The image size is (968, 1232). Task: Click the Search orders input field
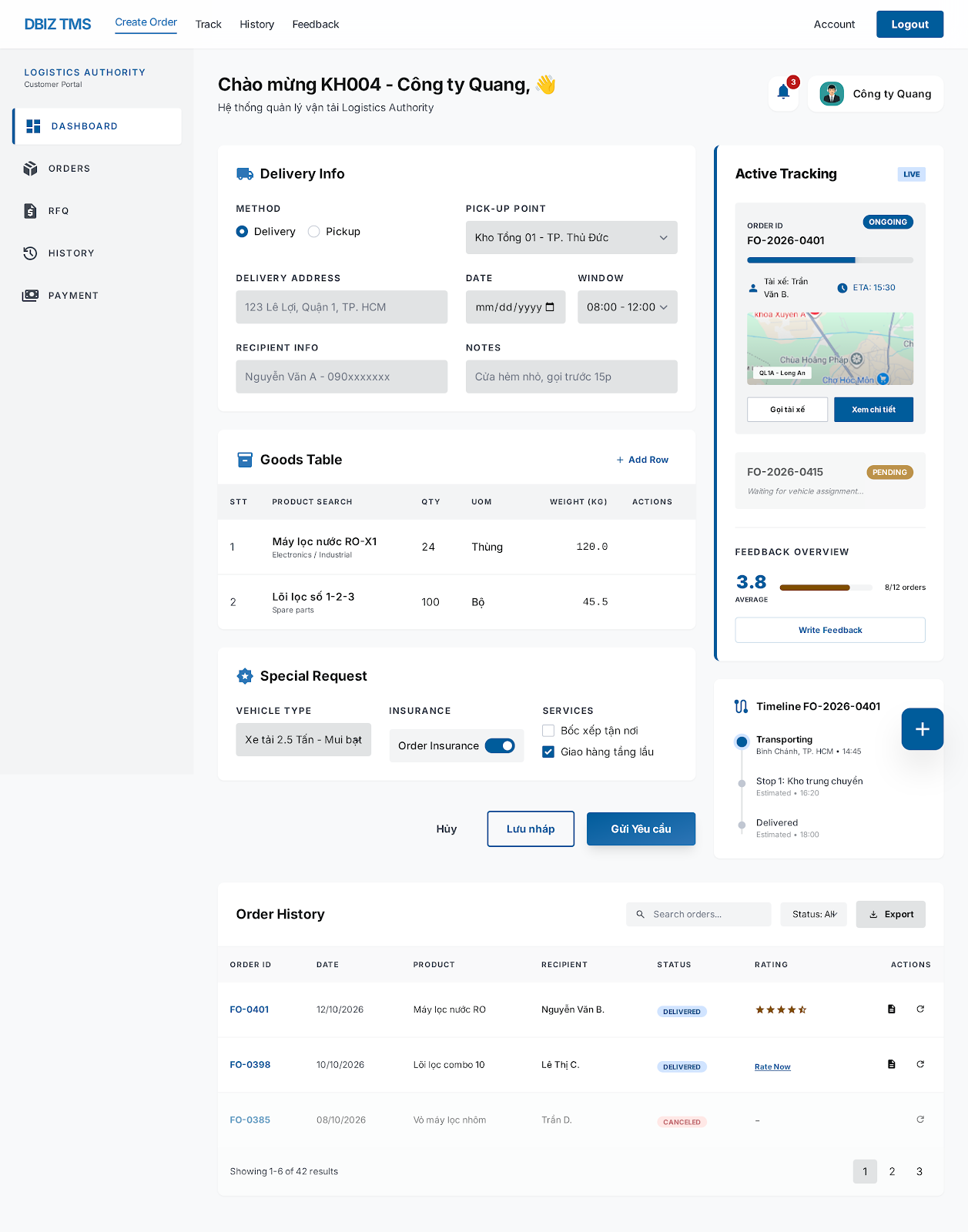pos(698,915)
